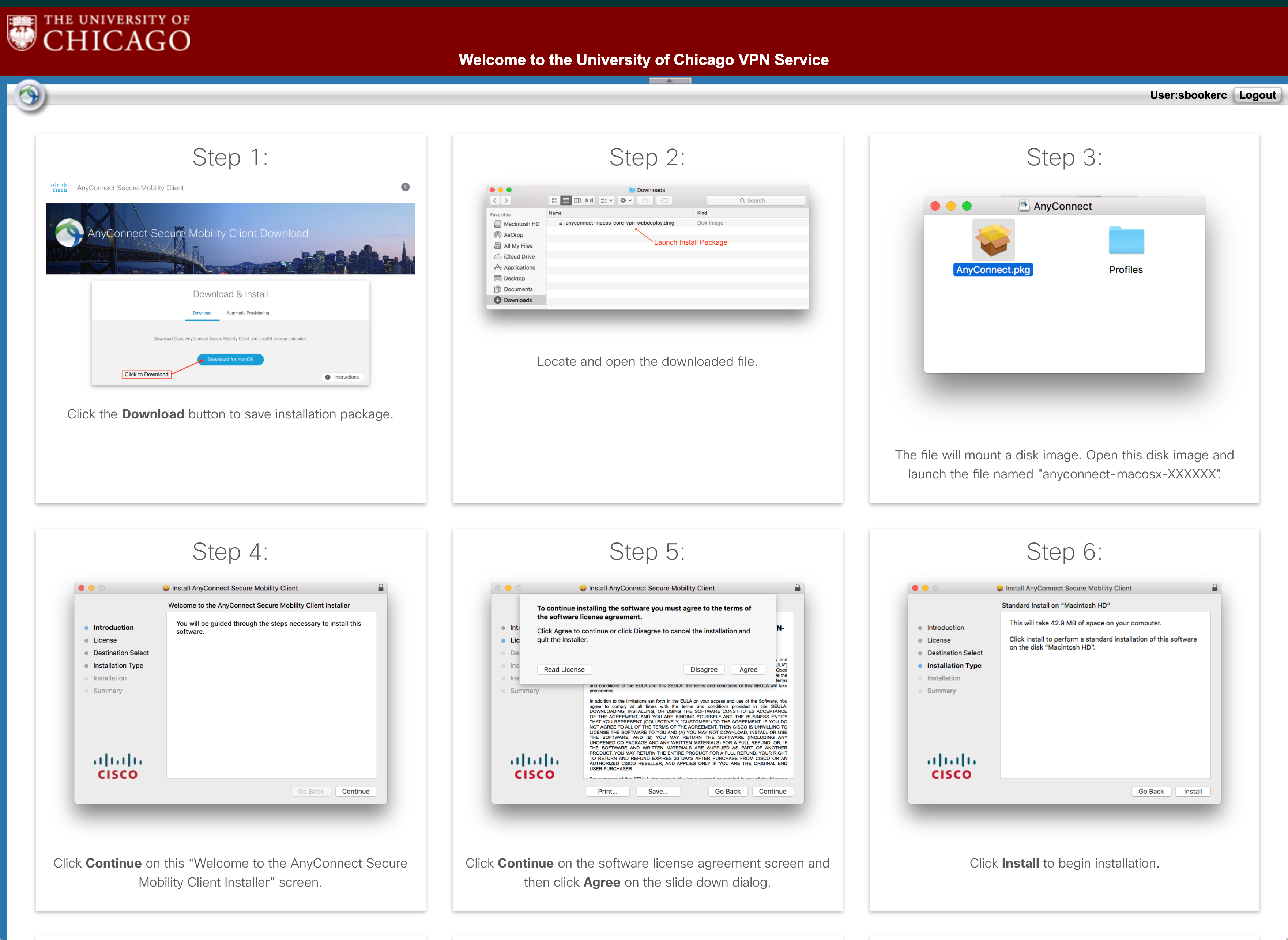Click the Finder tags icon in Step 2

tap(664, 200)
